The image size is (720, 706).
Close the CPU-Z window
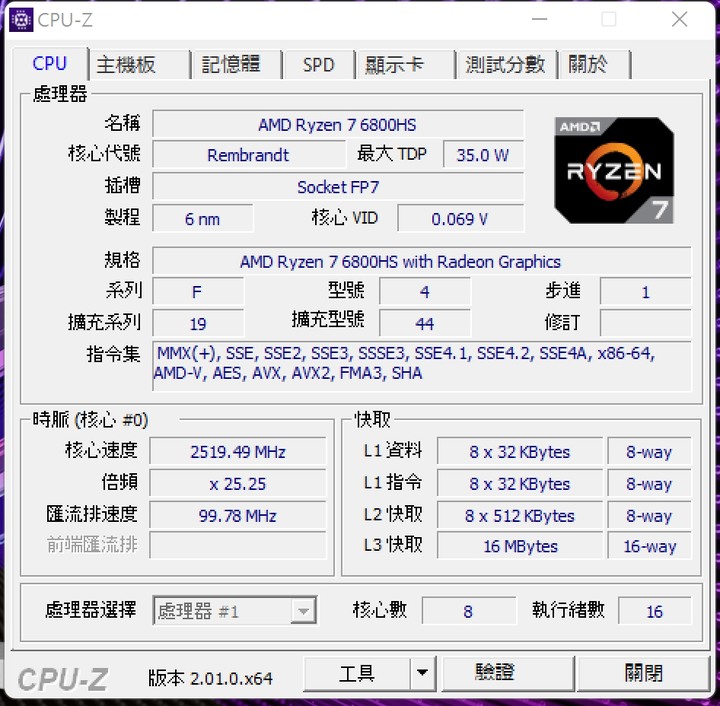679,20
